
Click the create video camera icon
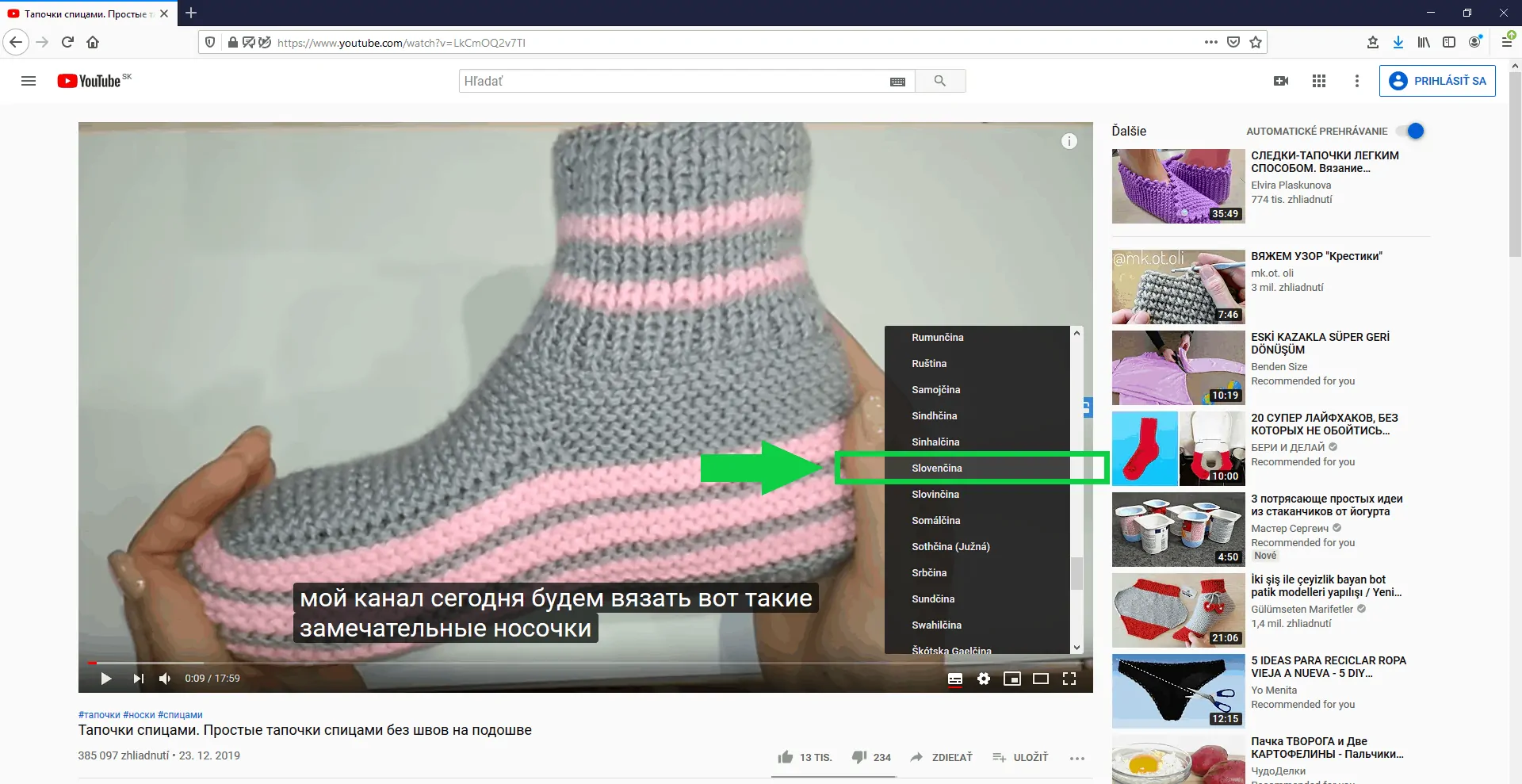pyautogui.click(x=1281, y=81)
